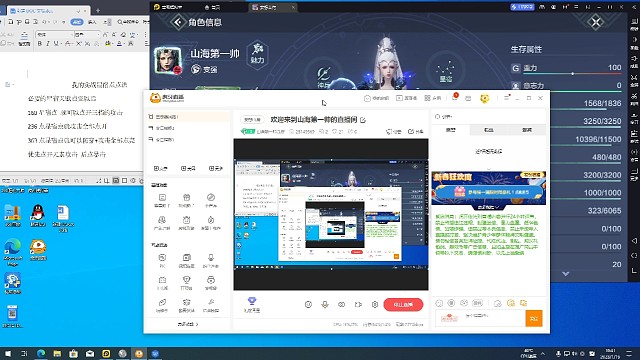Click the orange send button in chat
The height and width of the screenshot is (360, 640).
click(x=534, y=318)
